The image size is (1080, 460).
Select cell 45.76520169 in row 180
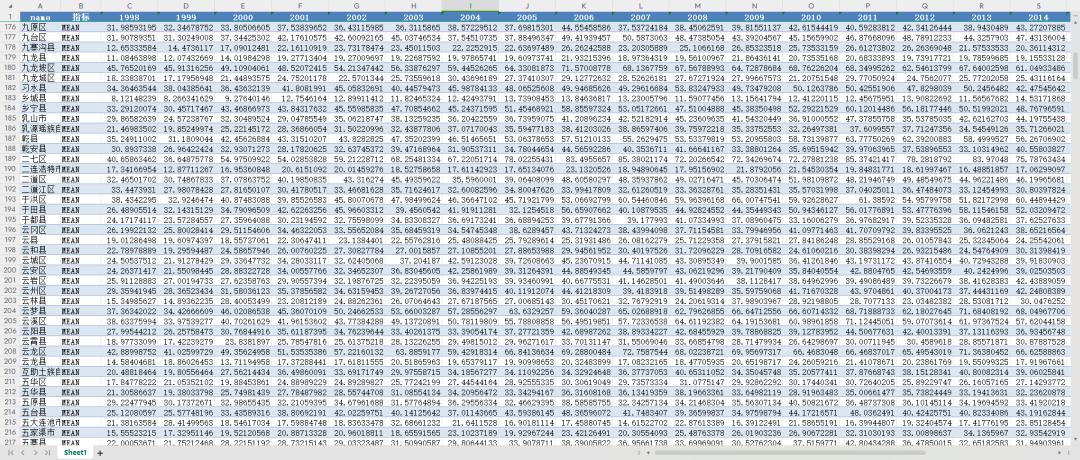pyautogui.click(x=129, y=67)
